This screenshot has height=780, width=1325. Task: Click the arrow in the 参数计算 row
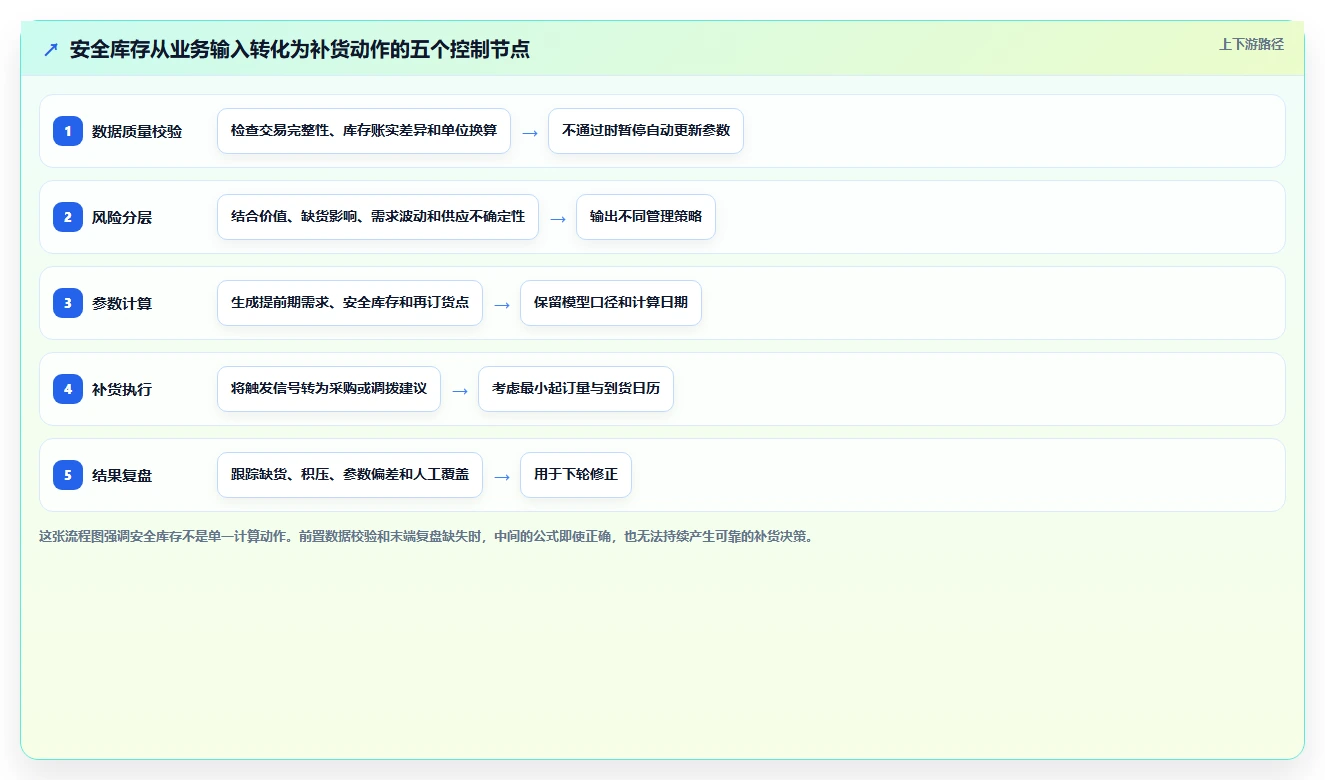click(502, 304)
